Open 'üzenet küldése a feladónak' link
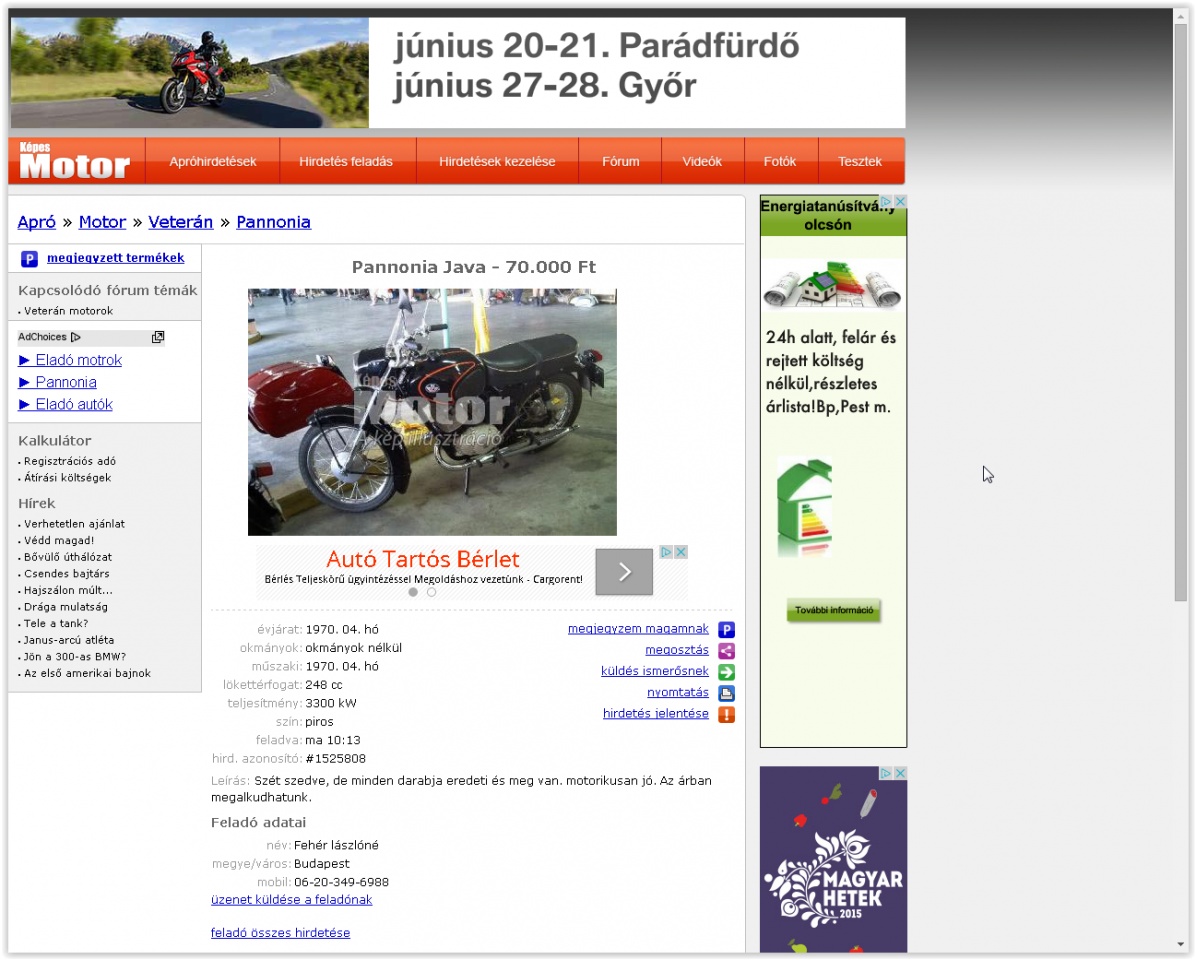 point(291,900)
